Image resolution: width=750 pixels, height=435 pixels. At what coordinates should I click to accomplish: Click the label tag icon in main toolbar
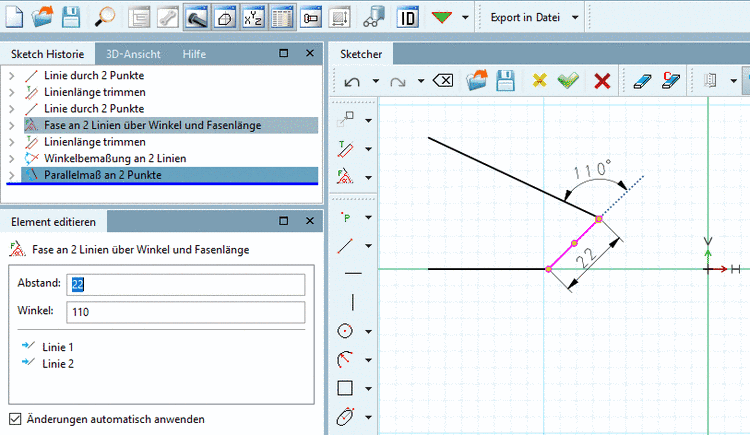[x=311, y=18]
